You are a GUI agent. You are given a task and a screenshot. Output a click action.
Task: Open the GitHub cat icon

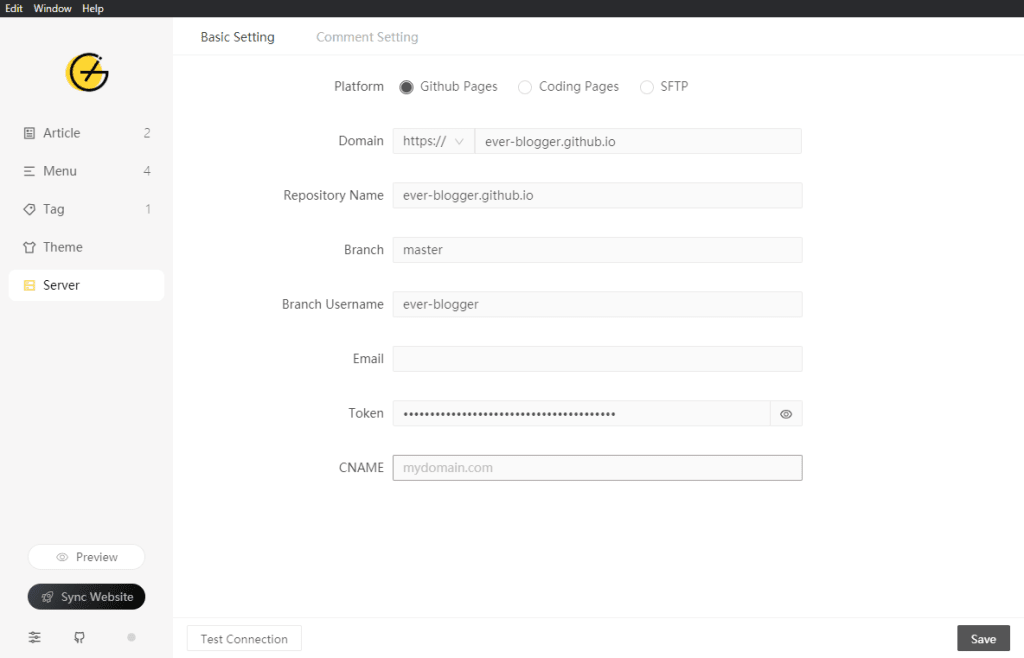coord(79,637)
